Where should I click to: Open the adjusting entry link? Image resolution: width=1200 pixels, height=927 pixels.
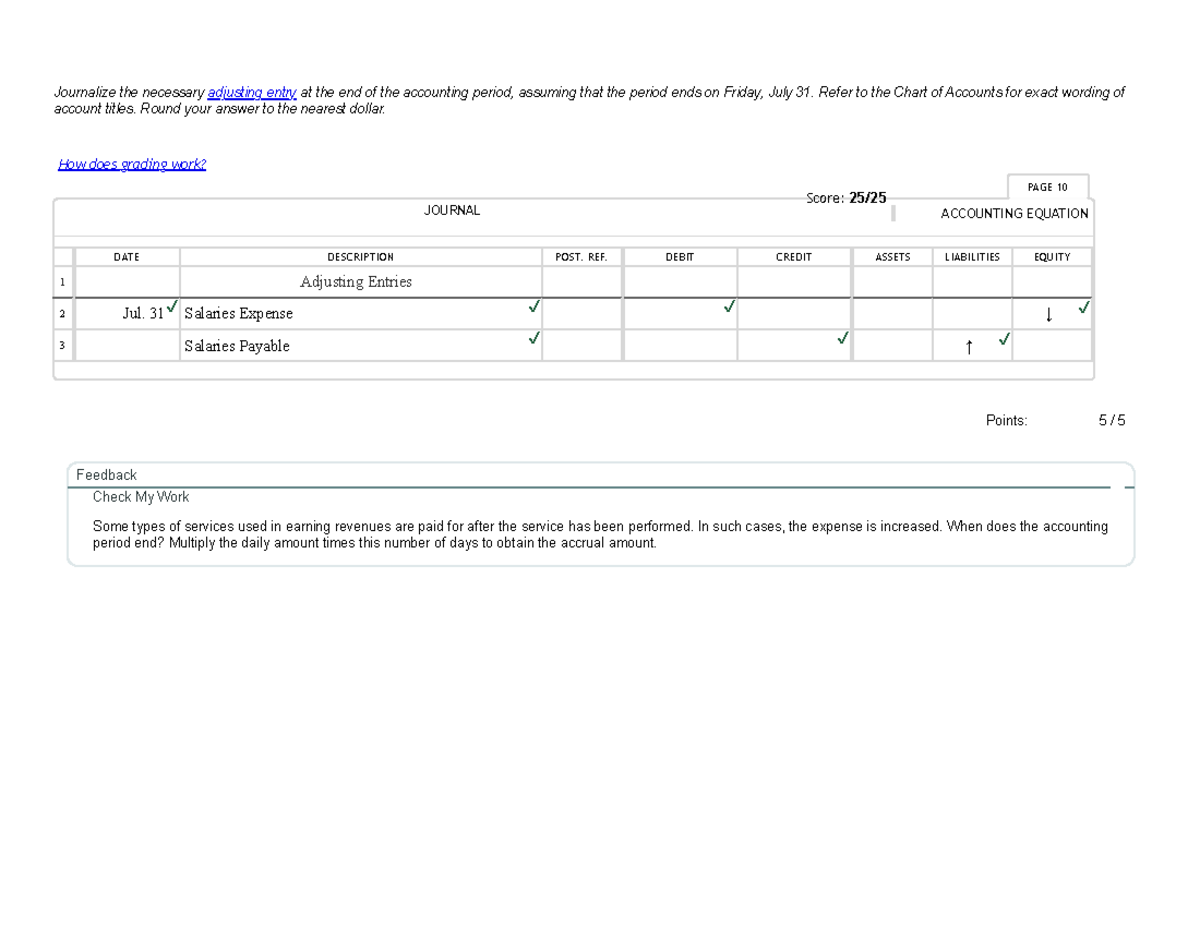(251, 91)
